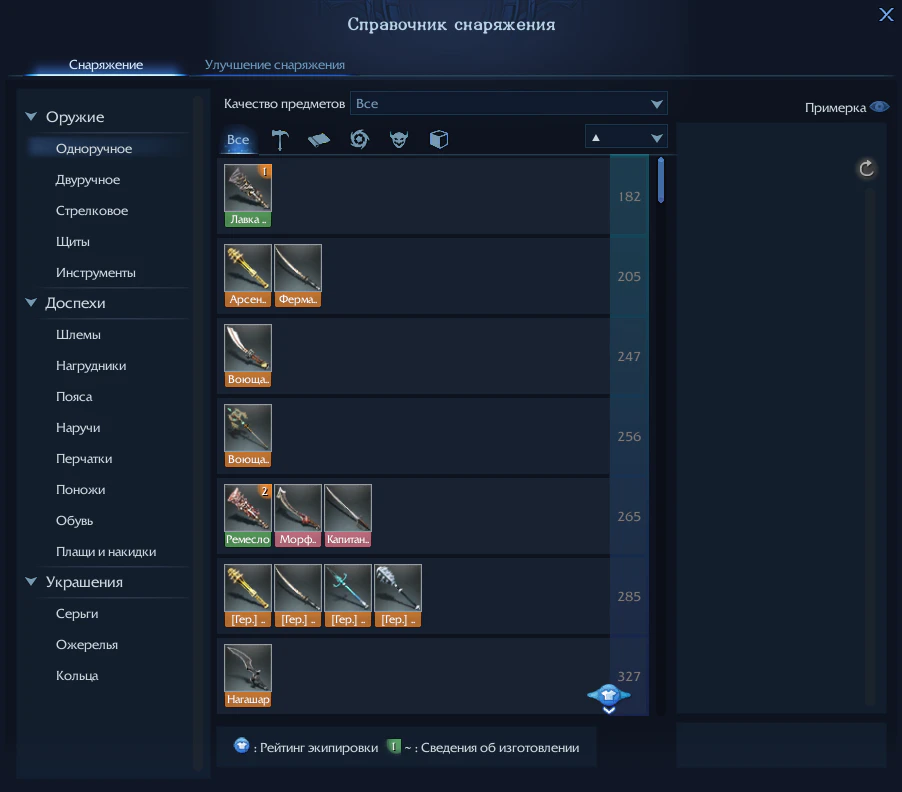The image size is (902, 792).
Task: Open the Серьги jewelry subcategory
Action: coord(77,614)
